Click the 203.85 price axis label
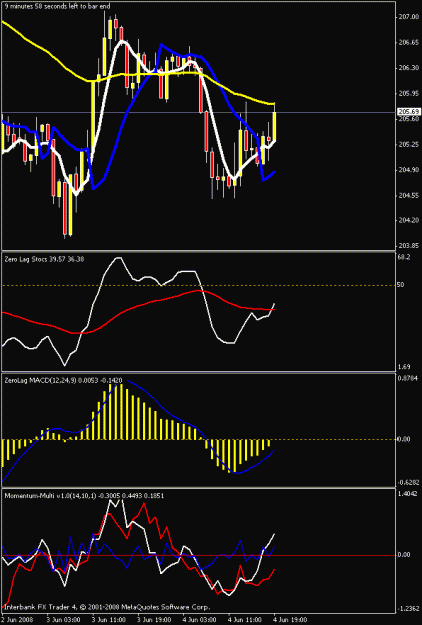The image size is (422, 625). click(408, 246)
